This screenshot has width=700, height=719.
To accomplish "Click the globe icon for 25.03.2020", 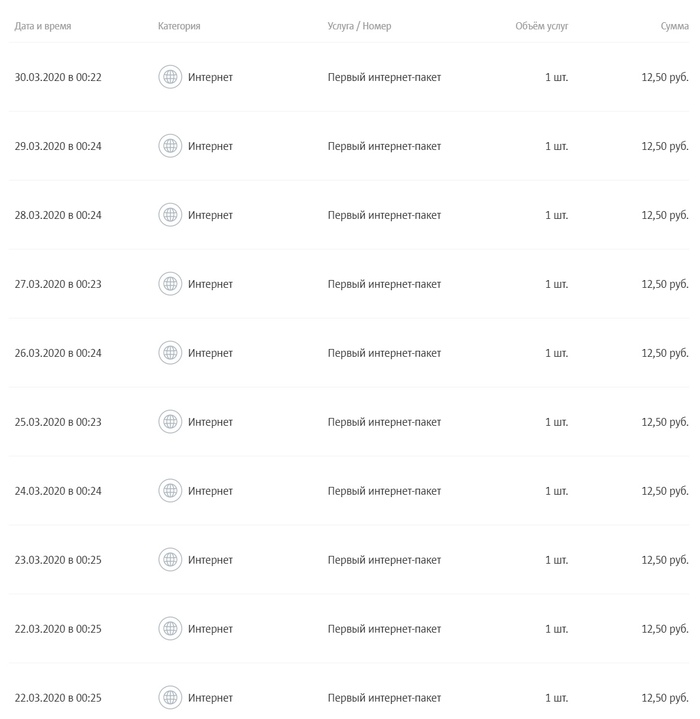I will [170, 422].
